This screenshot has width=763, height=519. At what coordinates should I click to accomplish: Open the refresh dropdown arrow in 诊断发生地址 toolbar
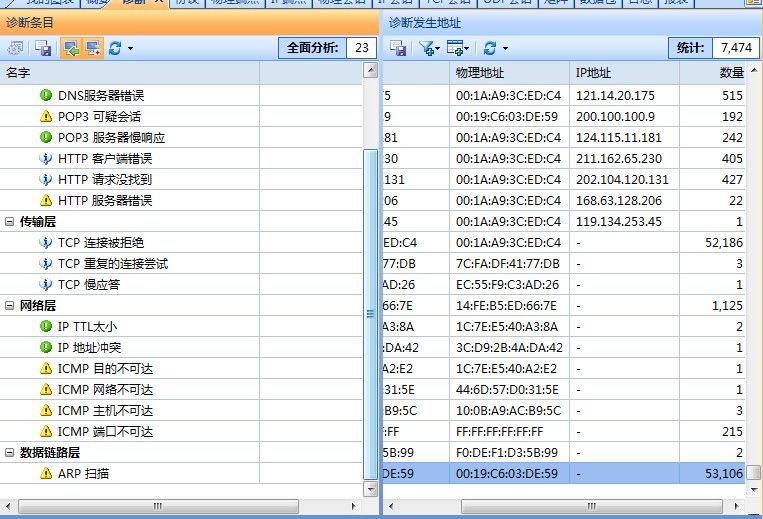[x=505, y=49]
